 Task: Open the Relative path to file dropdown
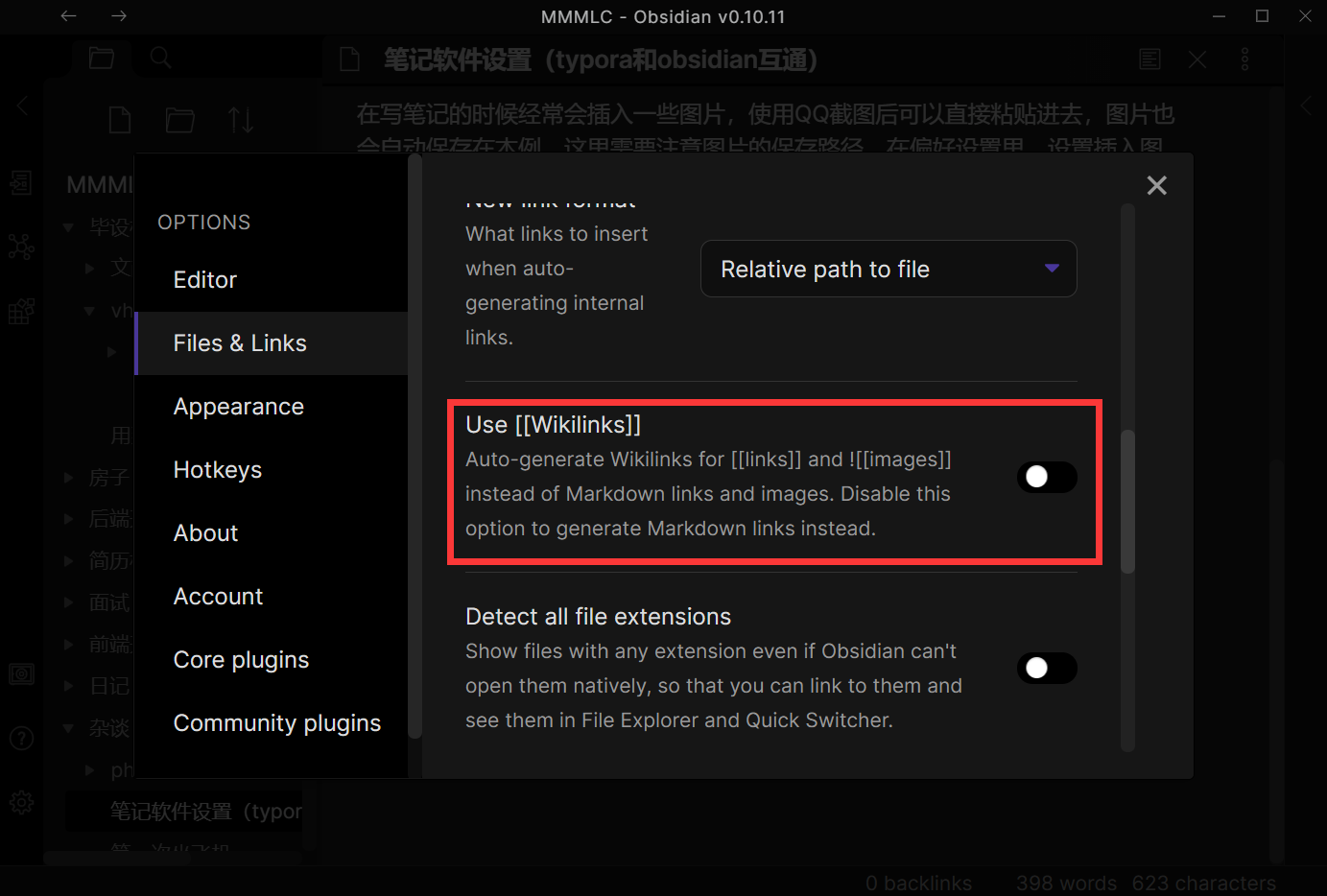point(889,269)
